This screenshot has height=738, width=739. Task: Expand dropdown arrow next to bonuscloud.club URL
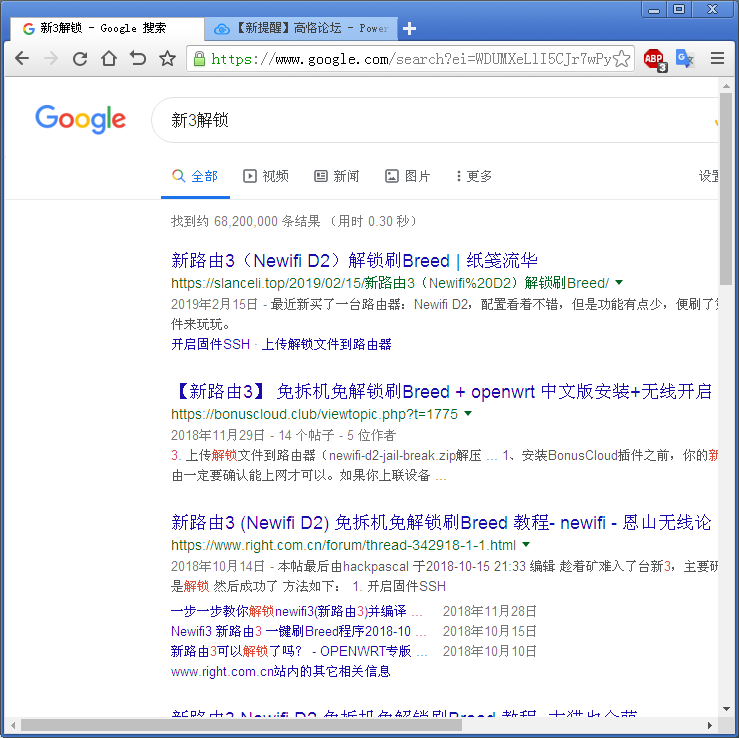[x=468, y=413]
